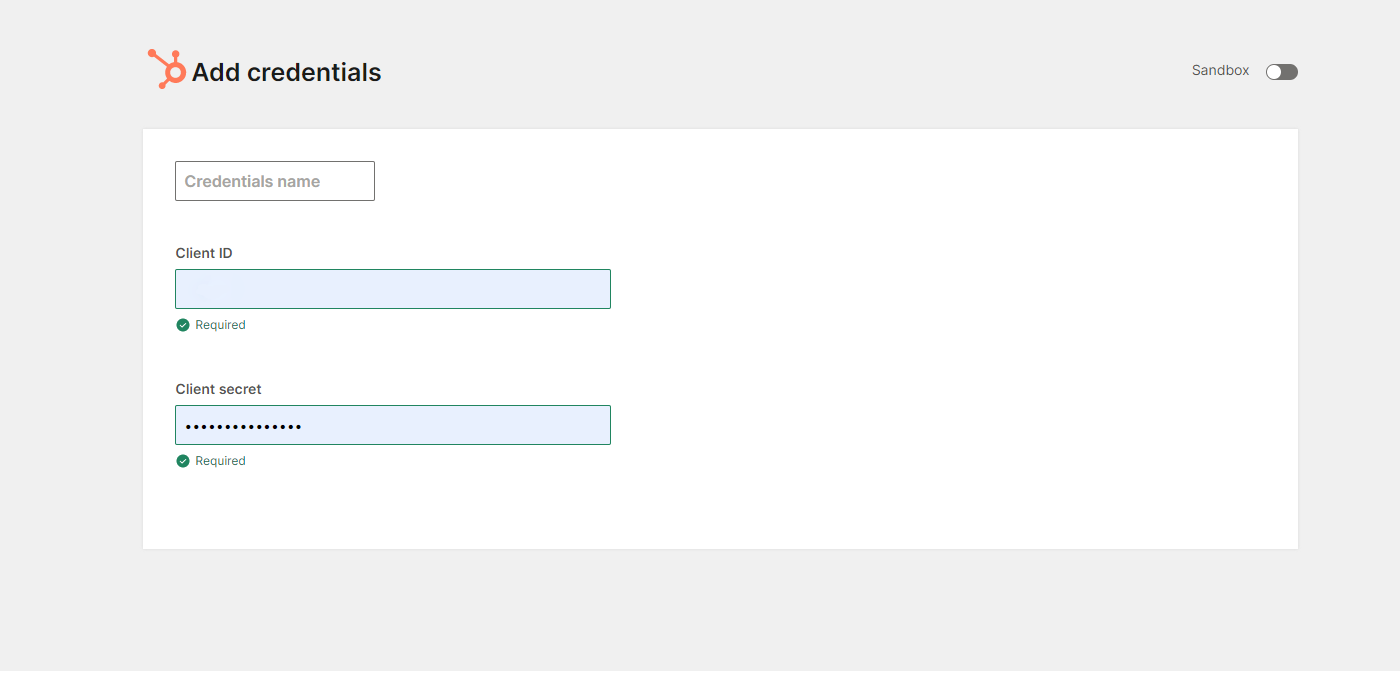Screen dimensions: 1400x676
Task: Click gray header space between title and Sandbox
Action: point(780,72)
